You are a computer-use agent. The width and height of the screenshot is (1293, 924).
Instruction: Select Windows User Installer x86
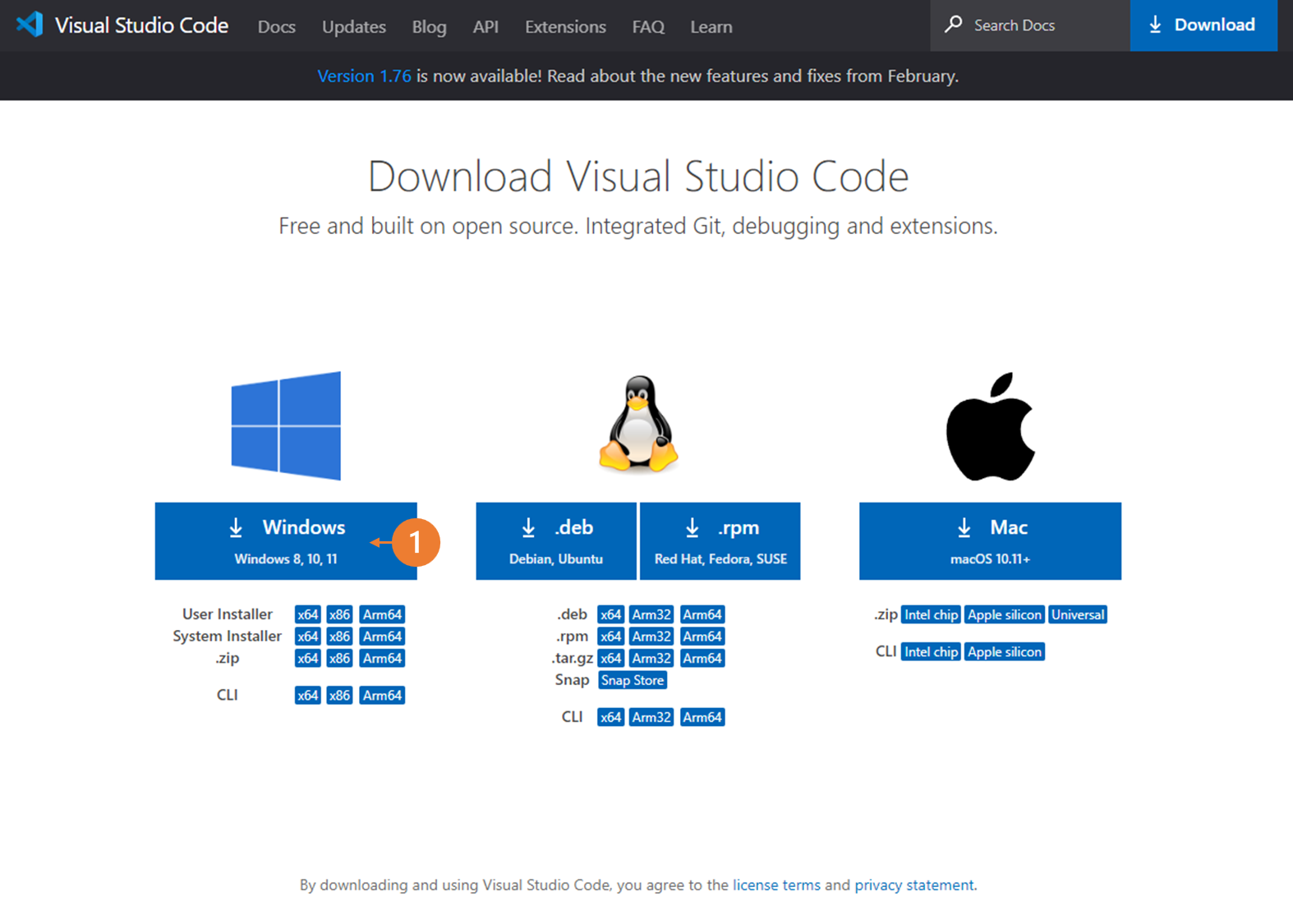(x=339, y=614)
